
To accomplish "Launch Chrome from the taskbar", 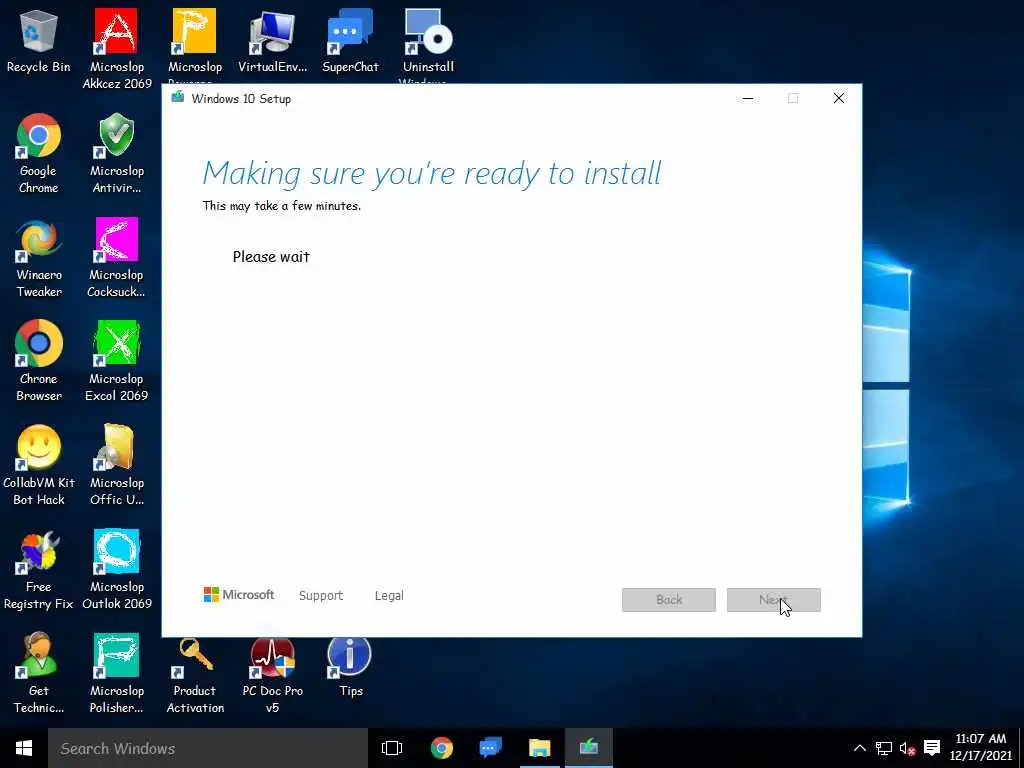I will click(x=441, y=748).
